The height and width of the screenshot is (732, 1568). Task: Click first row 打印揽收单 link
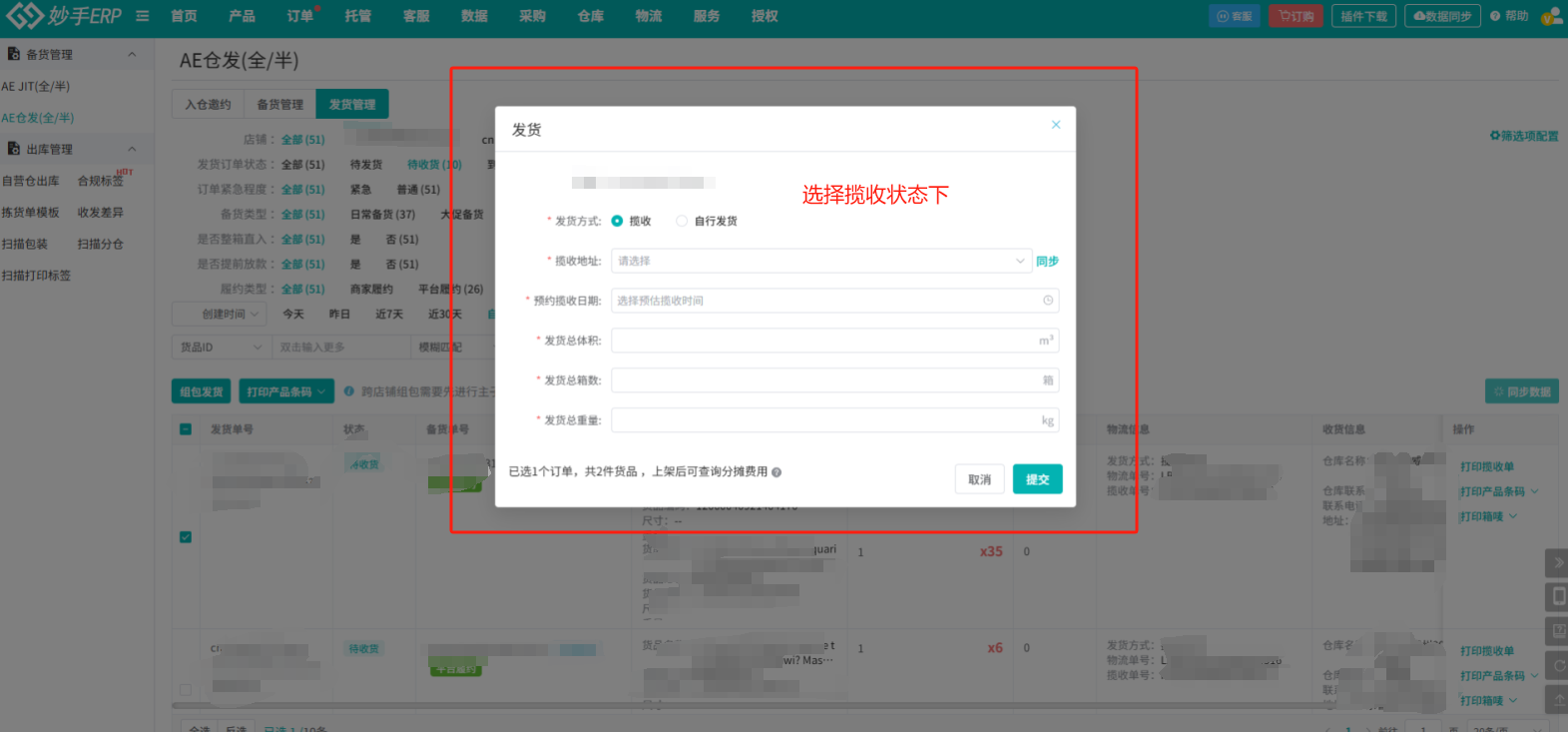click(1487, 466)
